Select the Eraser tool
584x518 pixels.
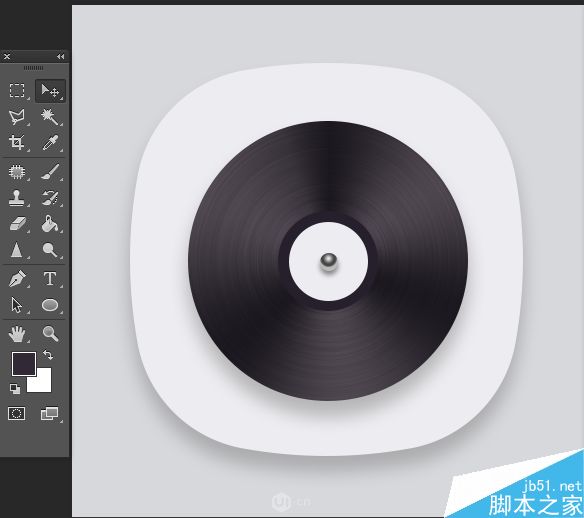coord(17,224)
